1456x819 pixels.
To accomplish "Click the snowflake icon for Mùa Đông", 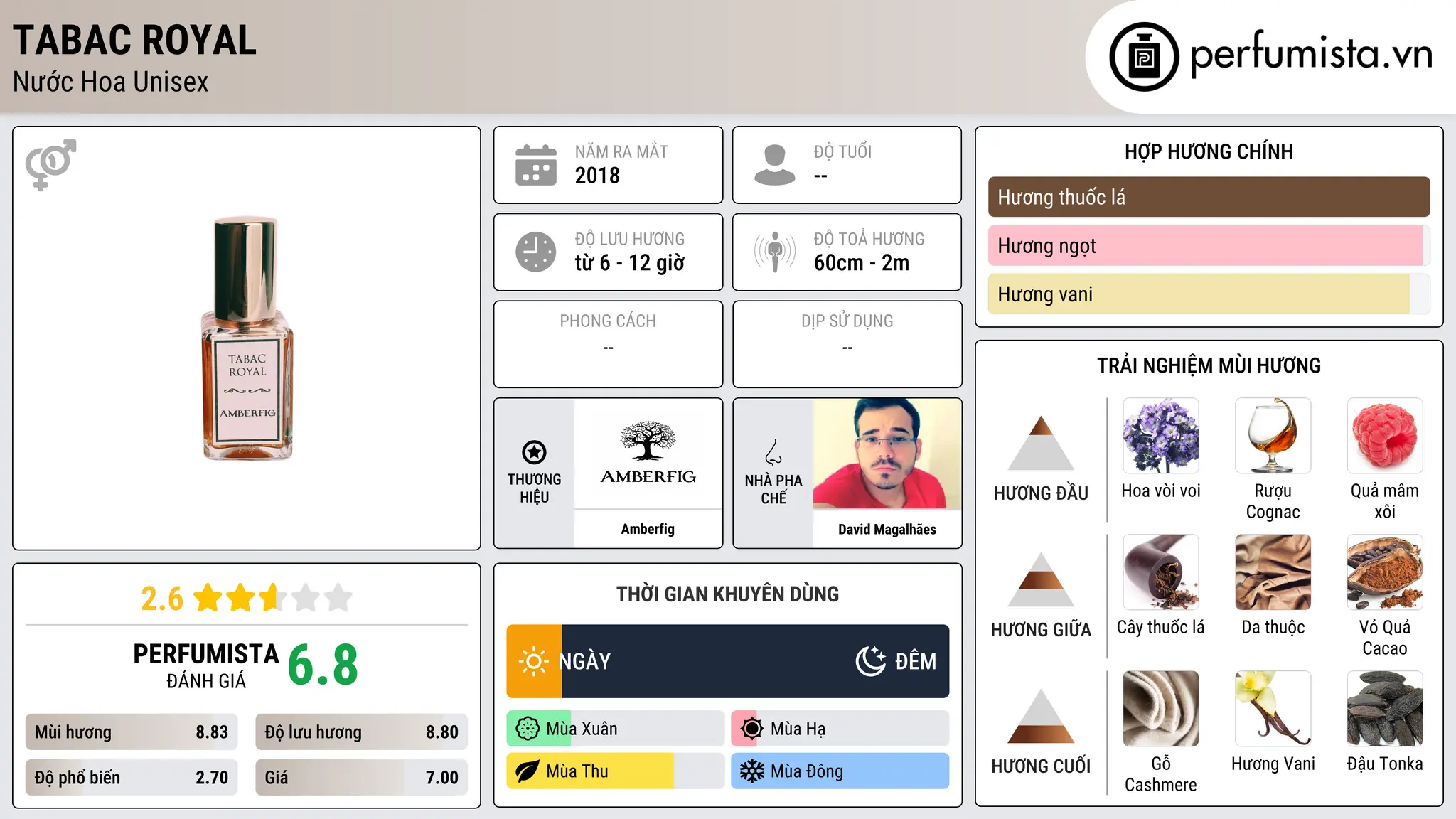I will tap(752, 771).
